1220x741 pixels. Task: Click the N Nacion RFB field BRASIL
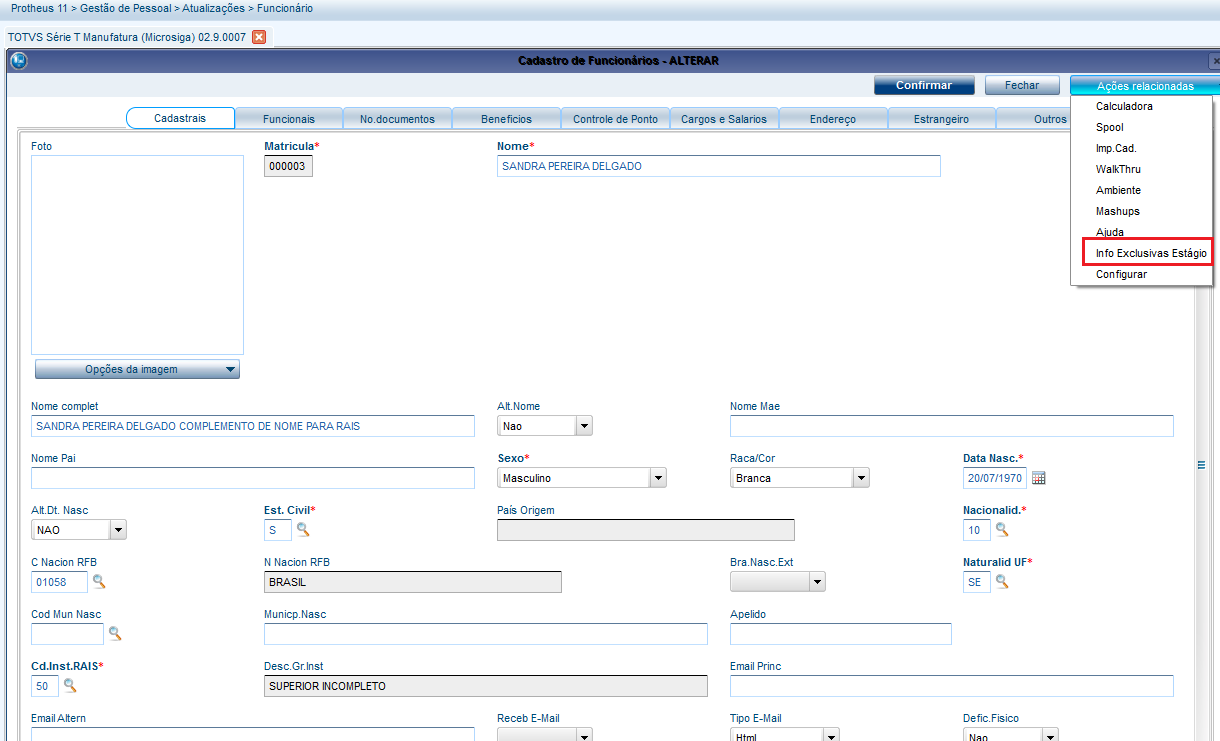(x=413, y=582)
